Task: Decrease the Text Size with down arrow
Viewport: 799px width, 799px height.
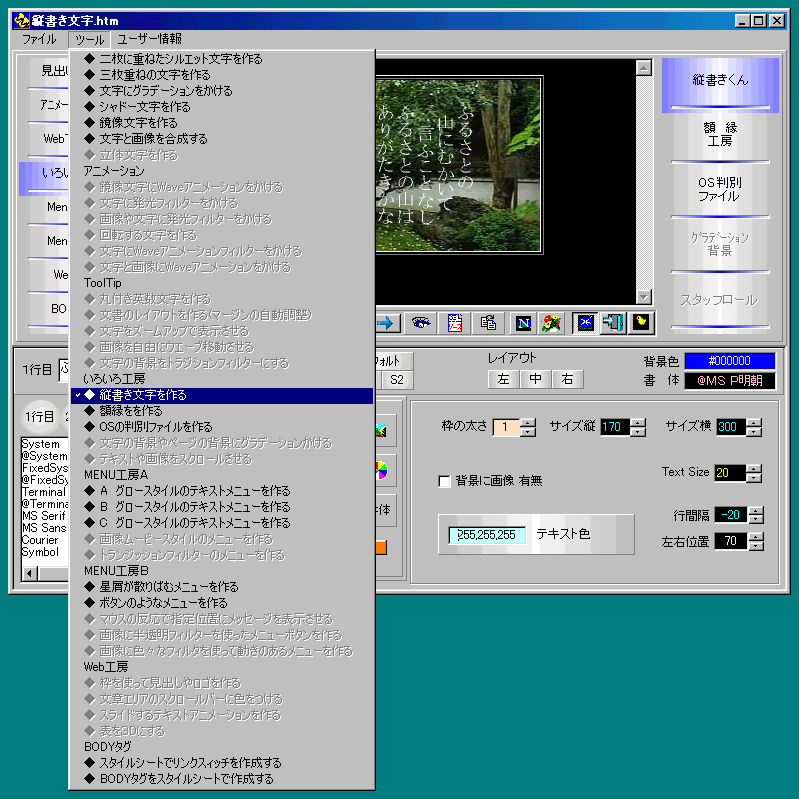Action: tap(755, 478)
